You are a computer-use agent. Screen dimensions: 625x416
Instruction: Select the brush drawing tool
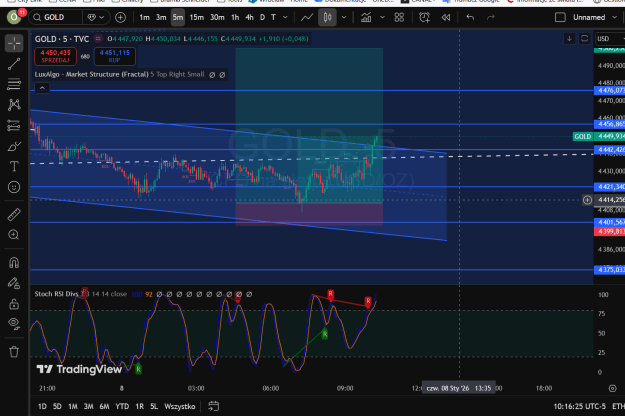tap(14, 146)
